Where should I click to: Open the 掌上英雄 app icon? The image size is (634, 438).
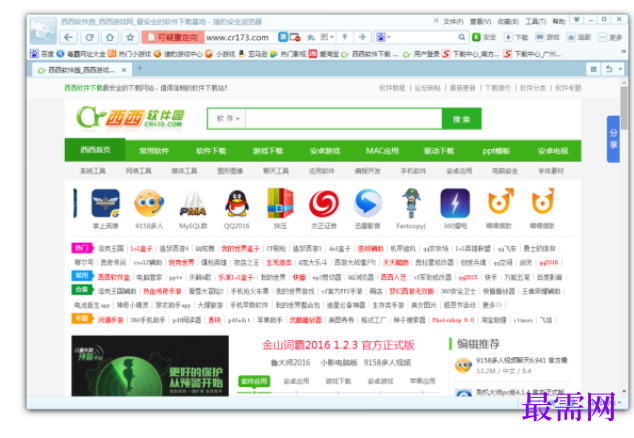coord(105,203)
